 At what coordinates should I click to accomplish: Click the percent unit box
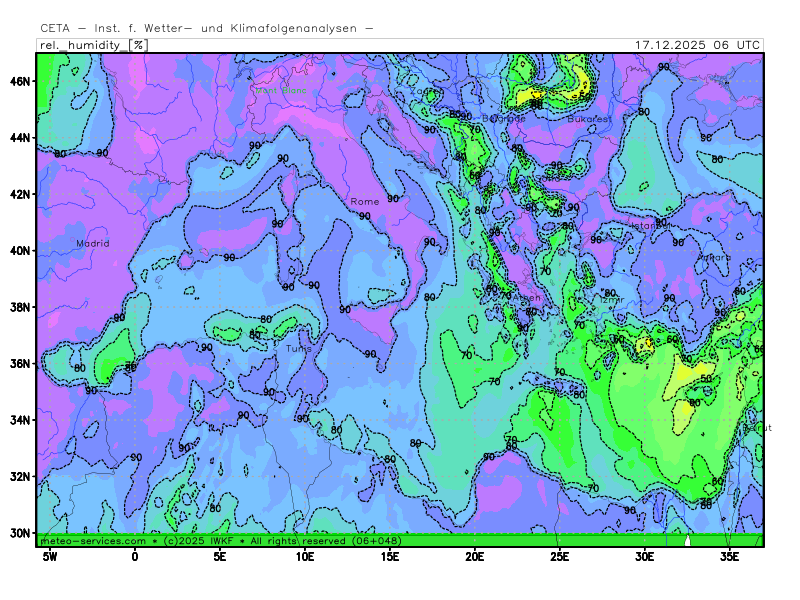point(138,45)
